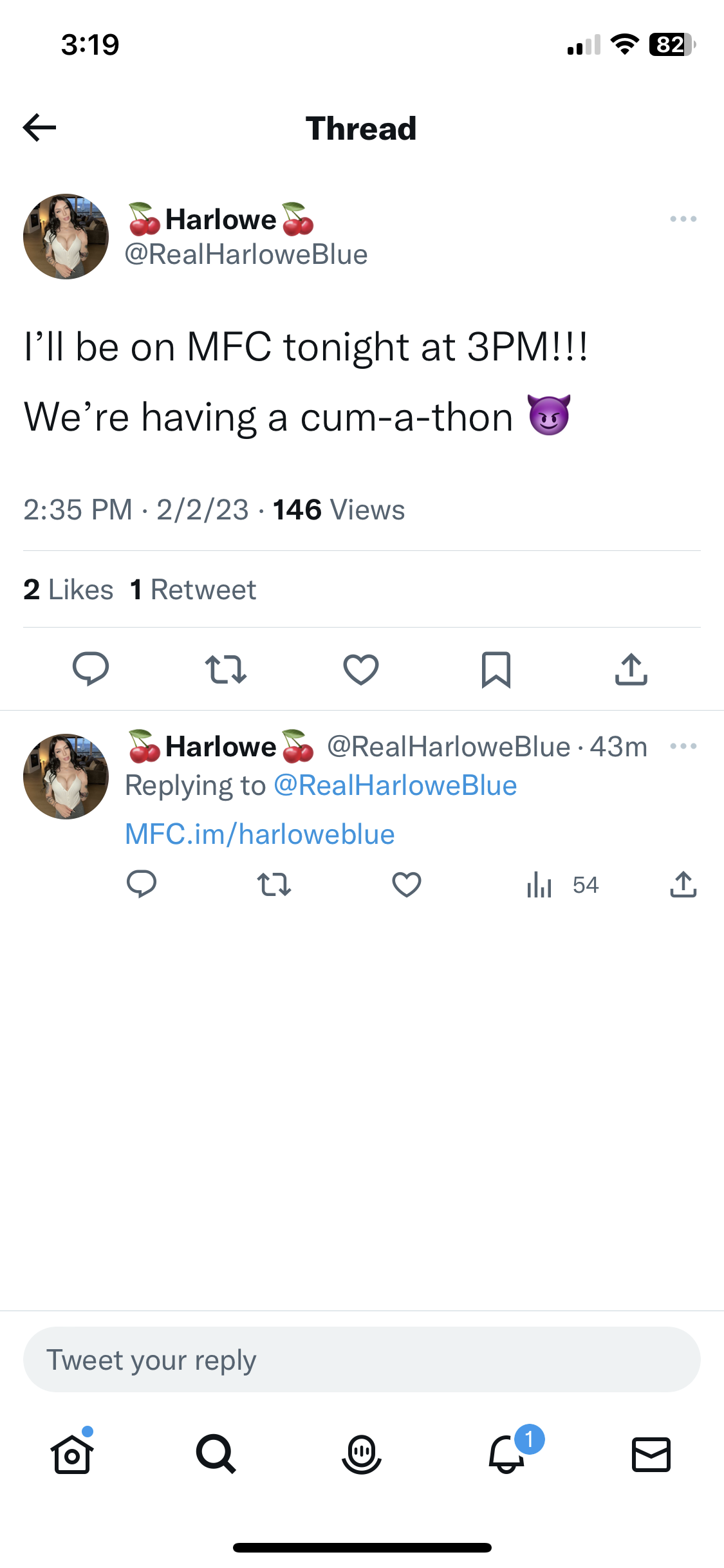724x1568 pixels.
Task: Open the @RealHarloweBlue mention link
Action: coord(395,786)
